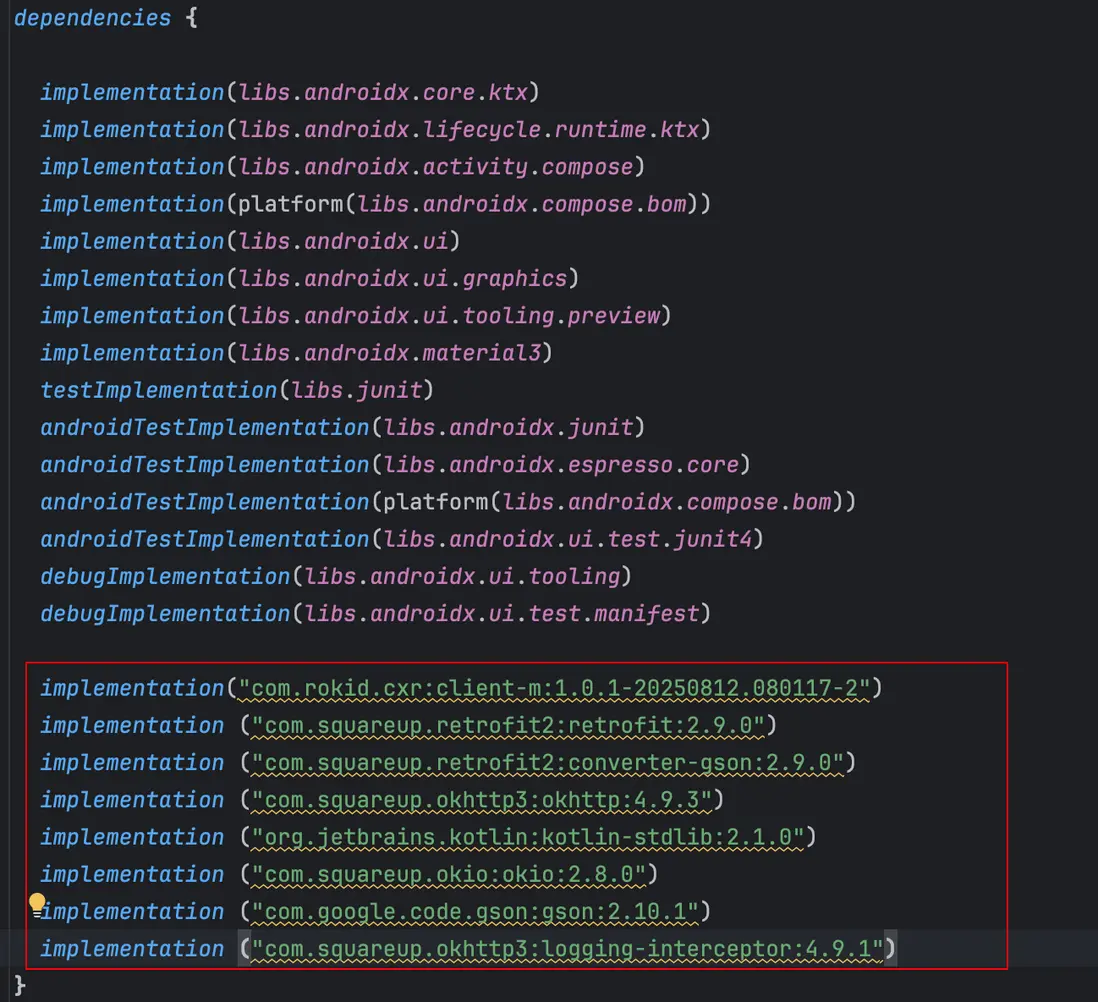Click the yellow lightbulb quick-fix icon
This screenshot has width=1098, height=1002.
[37, 904]
